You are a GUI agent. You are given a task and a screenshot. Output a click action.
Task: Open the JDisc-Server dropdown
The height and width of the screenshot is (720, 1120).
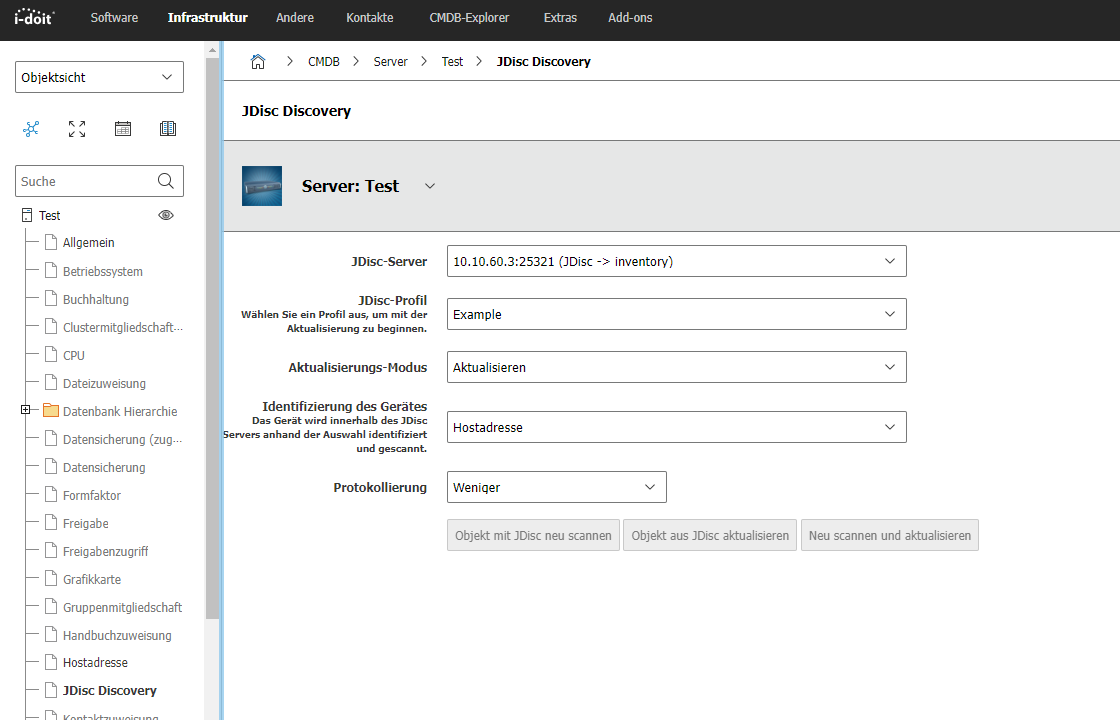(x=676, y=261)
